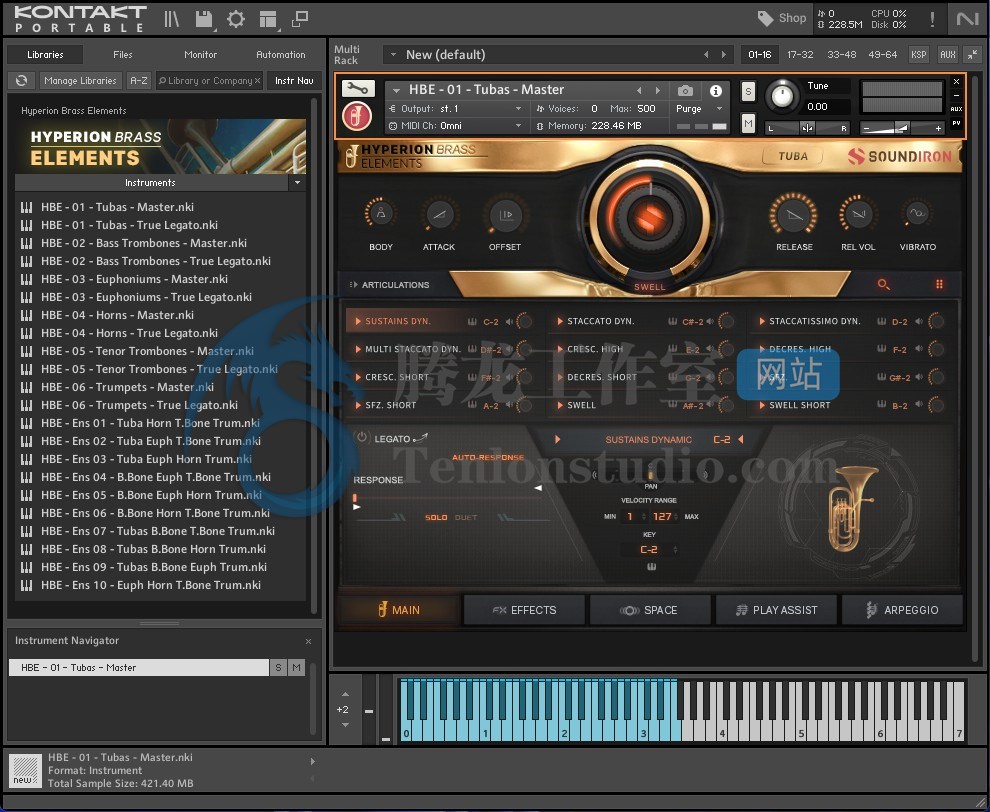Screen dimensions: 990x812
Task: Mute the instrument with M button
Action: (748, 123)
